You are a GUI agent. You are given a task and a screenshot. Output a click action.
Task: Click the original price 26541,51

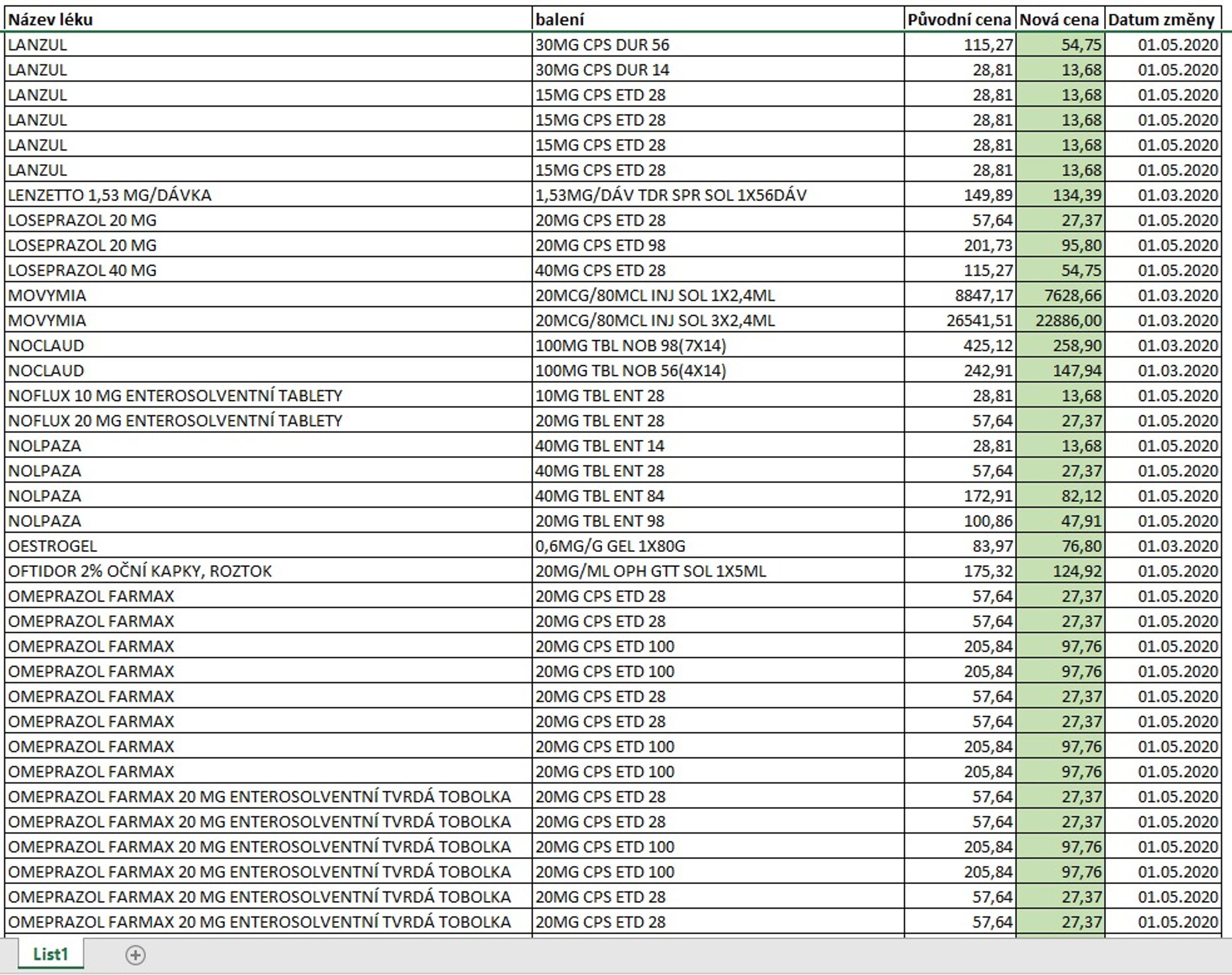click(x=960, y=321)
